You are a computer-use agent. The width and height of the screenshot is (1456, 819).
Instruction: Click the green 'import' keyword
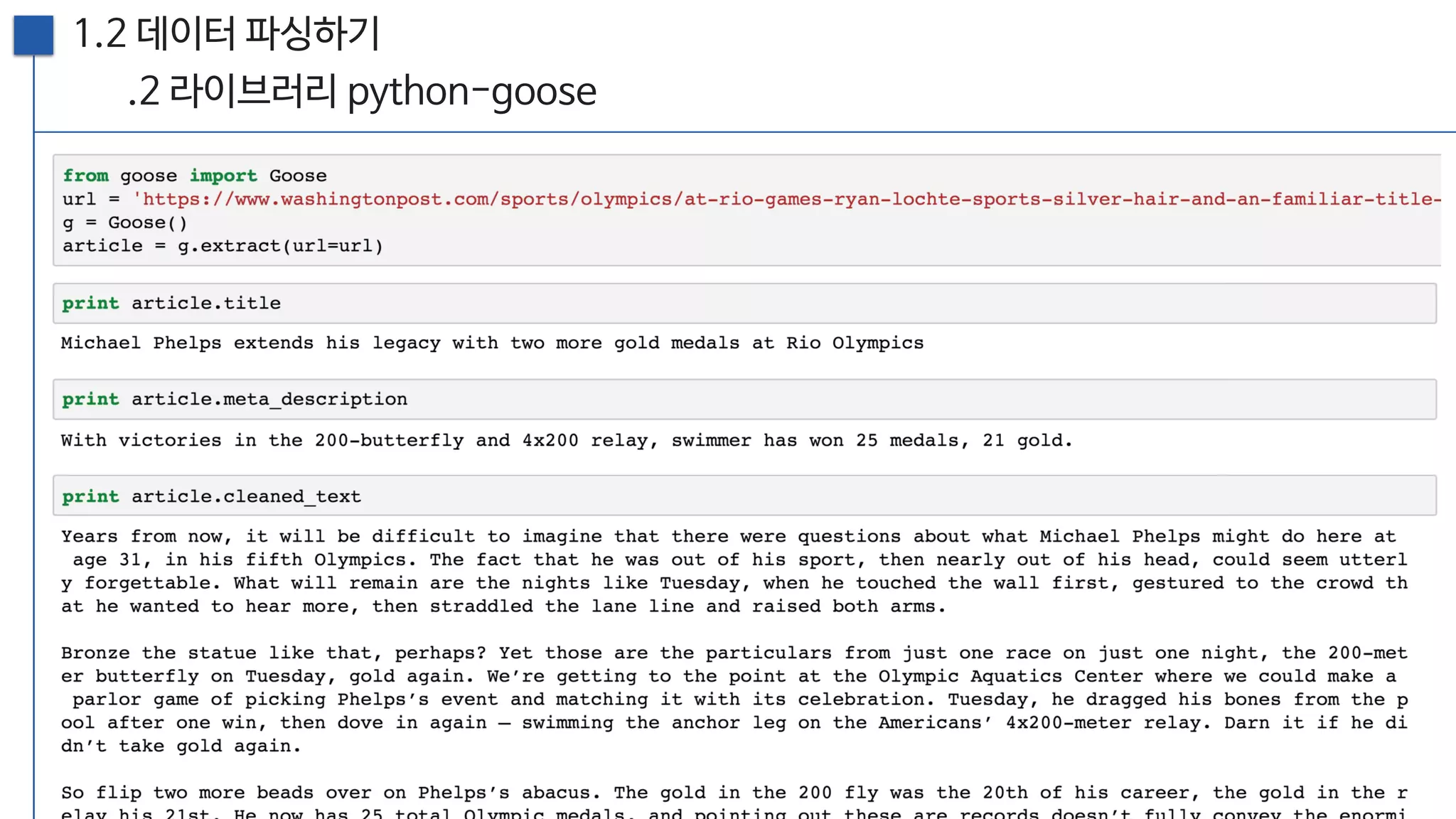[223, 176]
